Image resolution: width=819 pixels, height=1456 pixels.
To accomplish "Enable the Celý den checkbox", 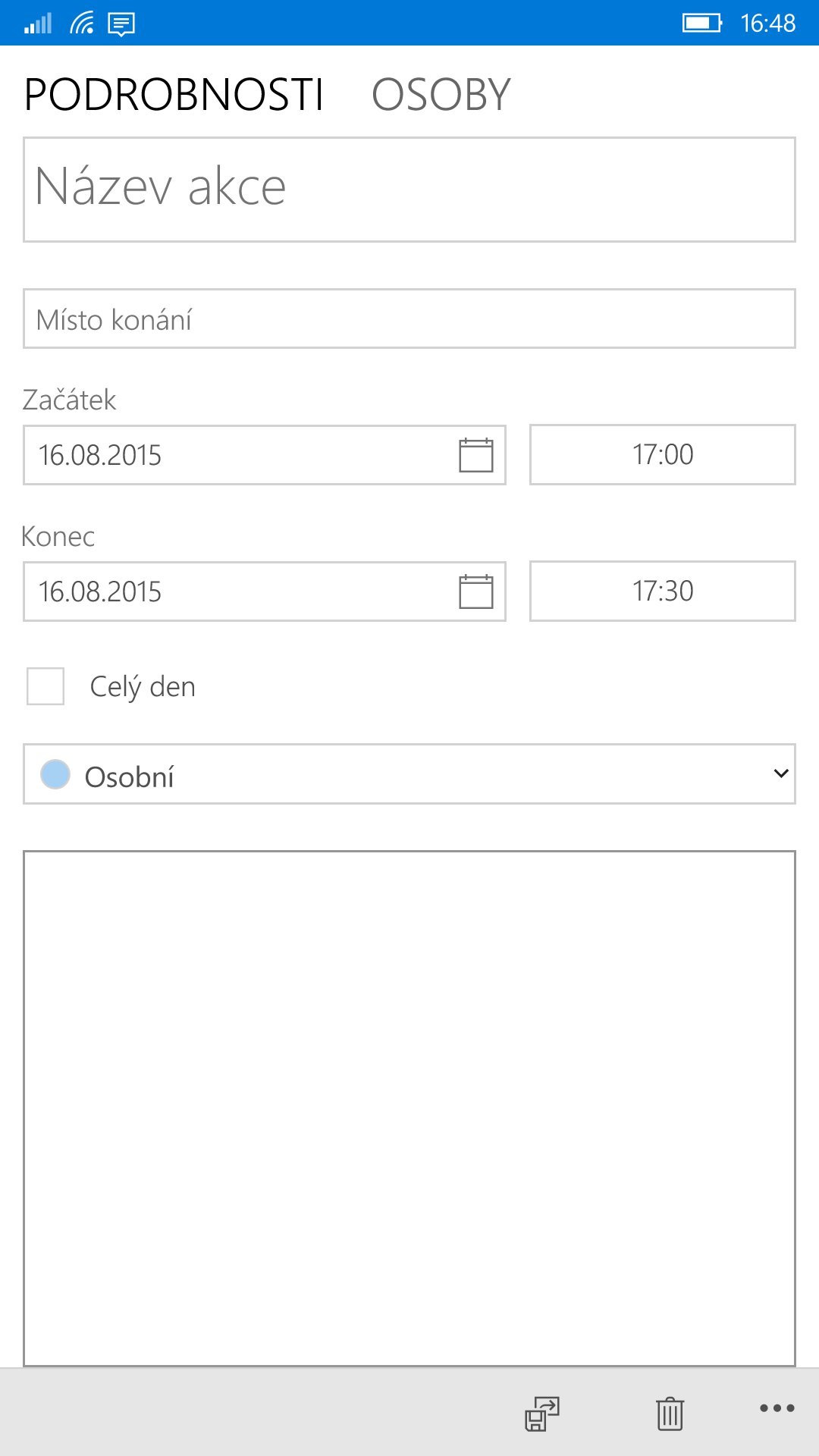I will pos(45,686).
